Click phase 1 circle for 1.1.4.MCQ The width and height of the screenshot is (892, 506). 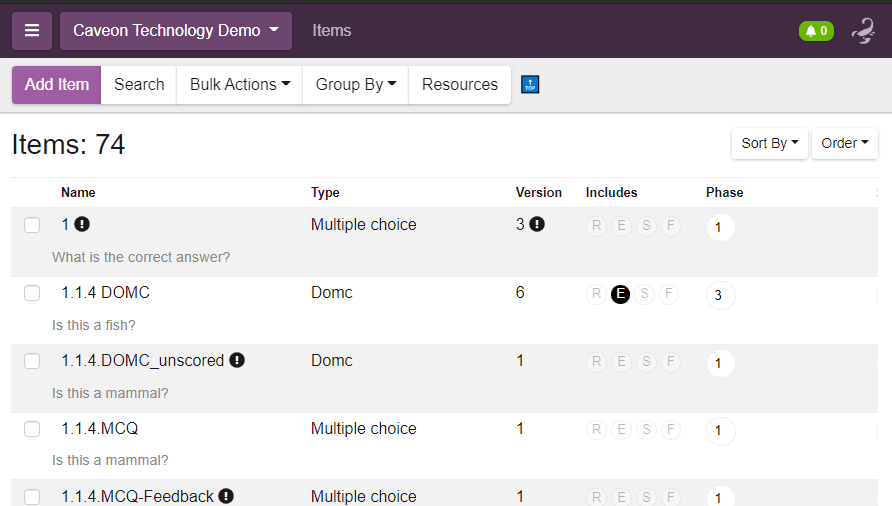click(x=721, y=431)
